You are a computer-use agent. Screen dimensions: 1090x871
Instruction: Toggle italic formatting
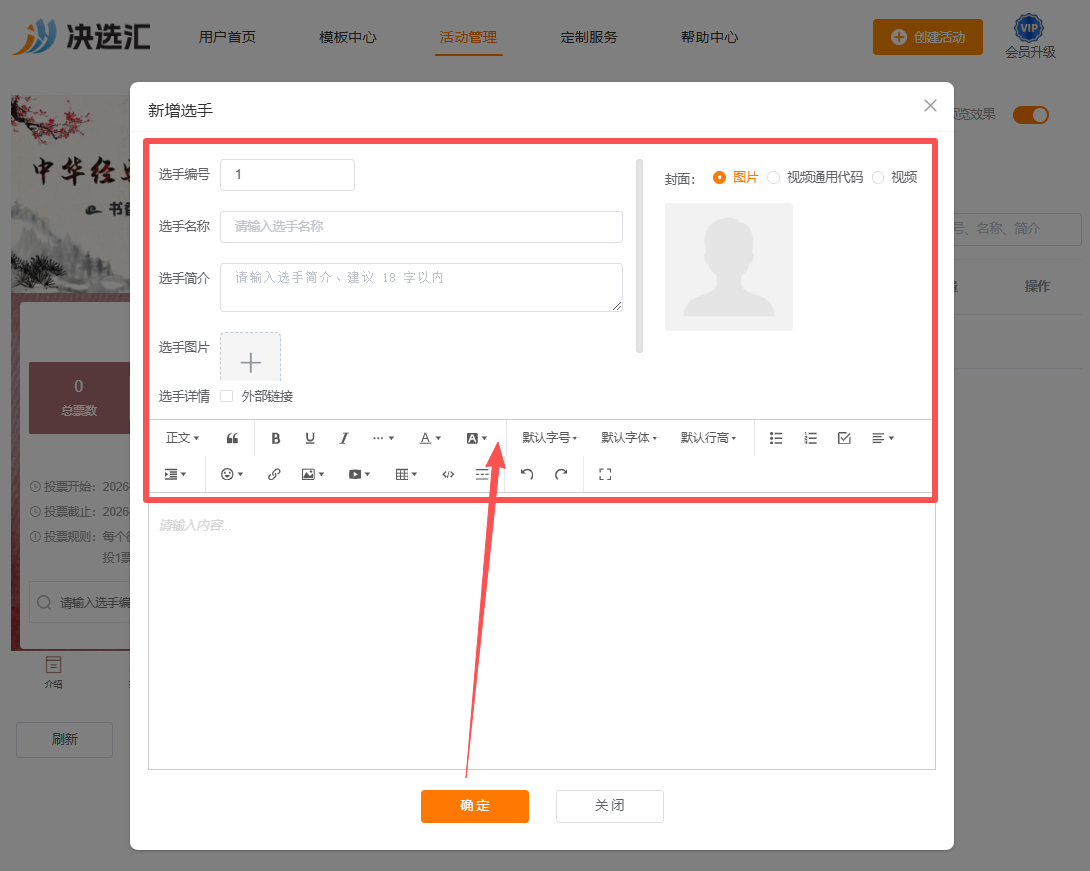(x=344, y=438)
